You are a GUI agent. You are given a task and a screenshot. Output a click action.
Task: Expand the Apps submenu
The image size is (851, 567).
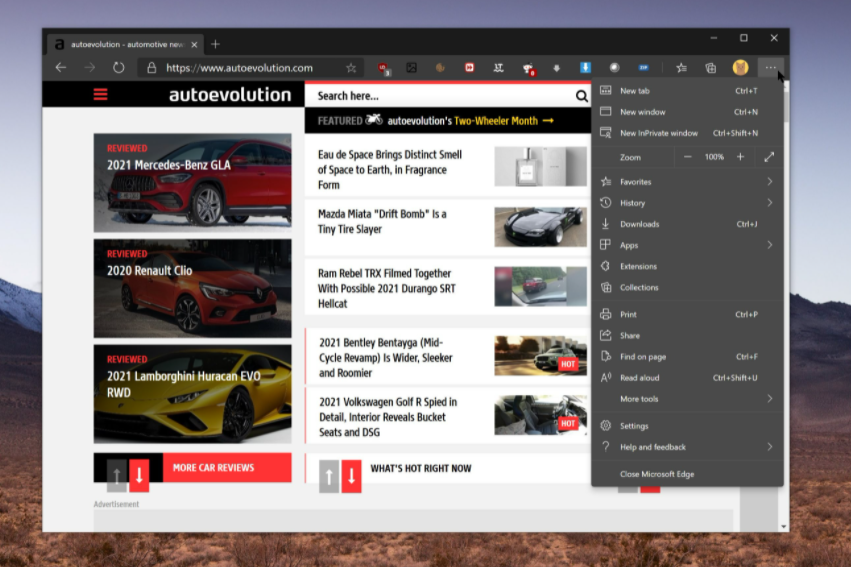[770, 245]
